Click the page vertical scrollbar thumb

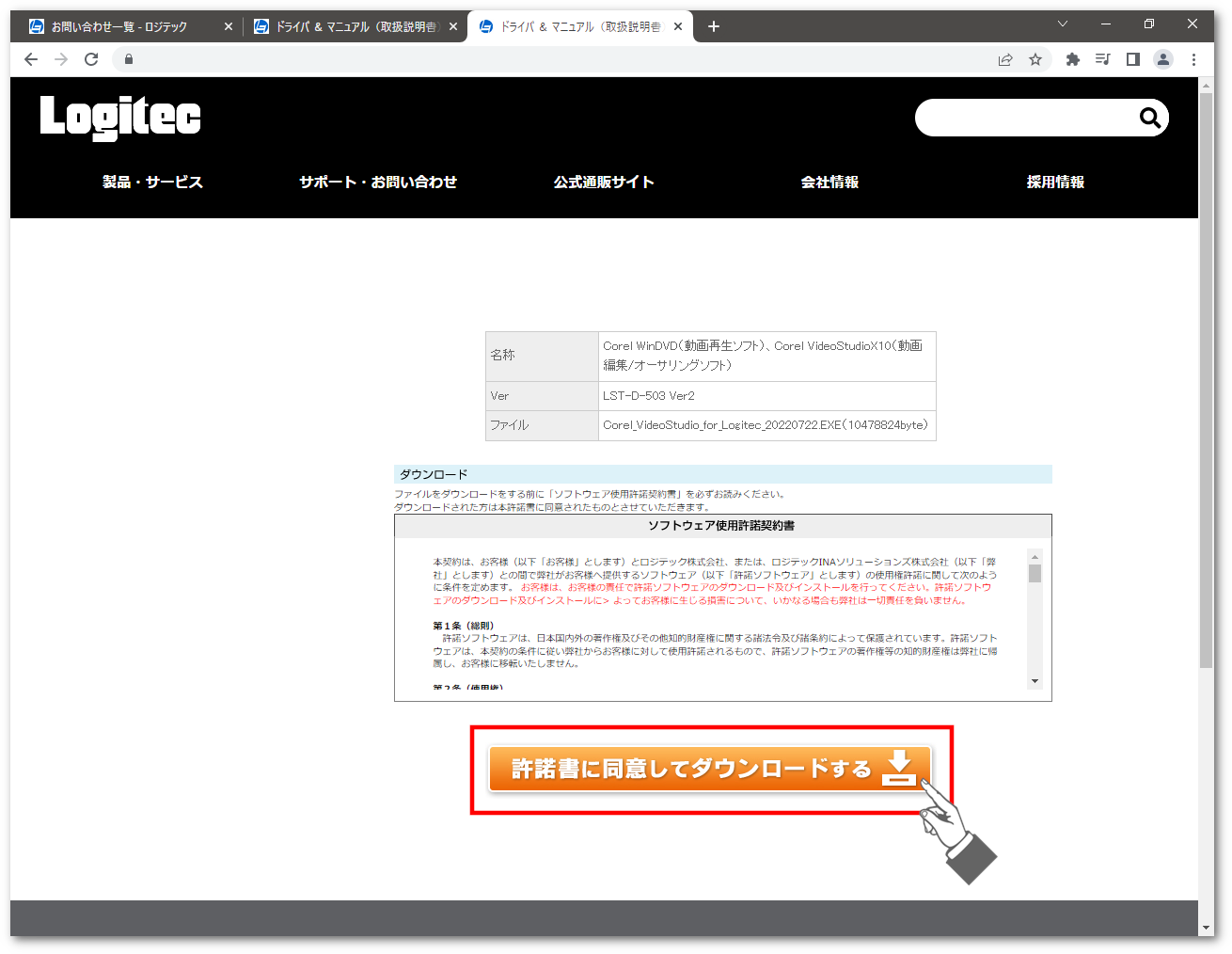(1207, 380)
